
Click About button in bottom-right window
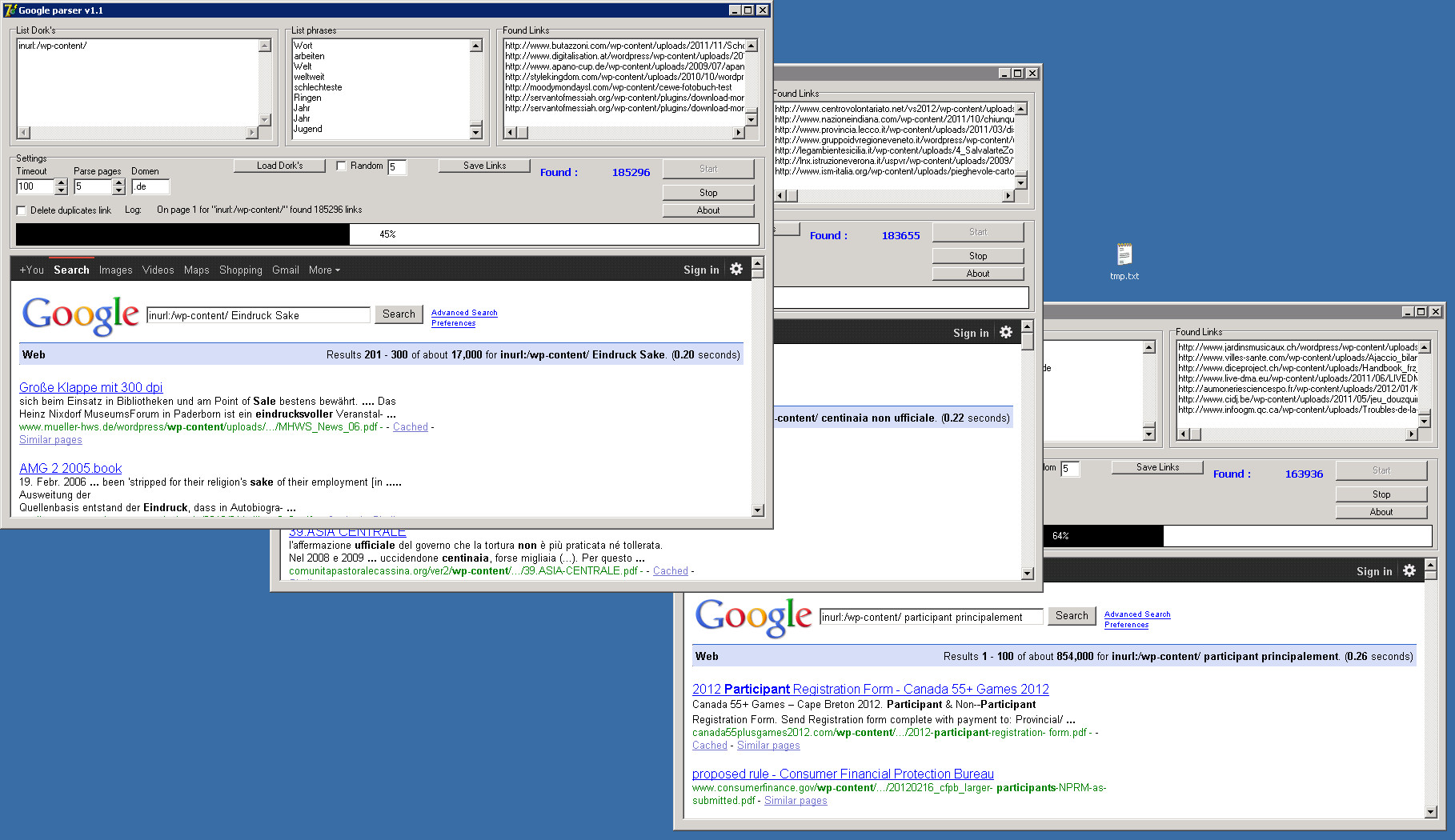1381,512
